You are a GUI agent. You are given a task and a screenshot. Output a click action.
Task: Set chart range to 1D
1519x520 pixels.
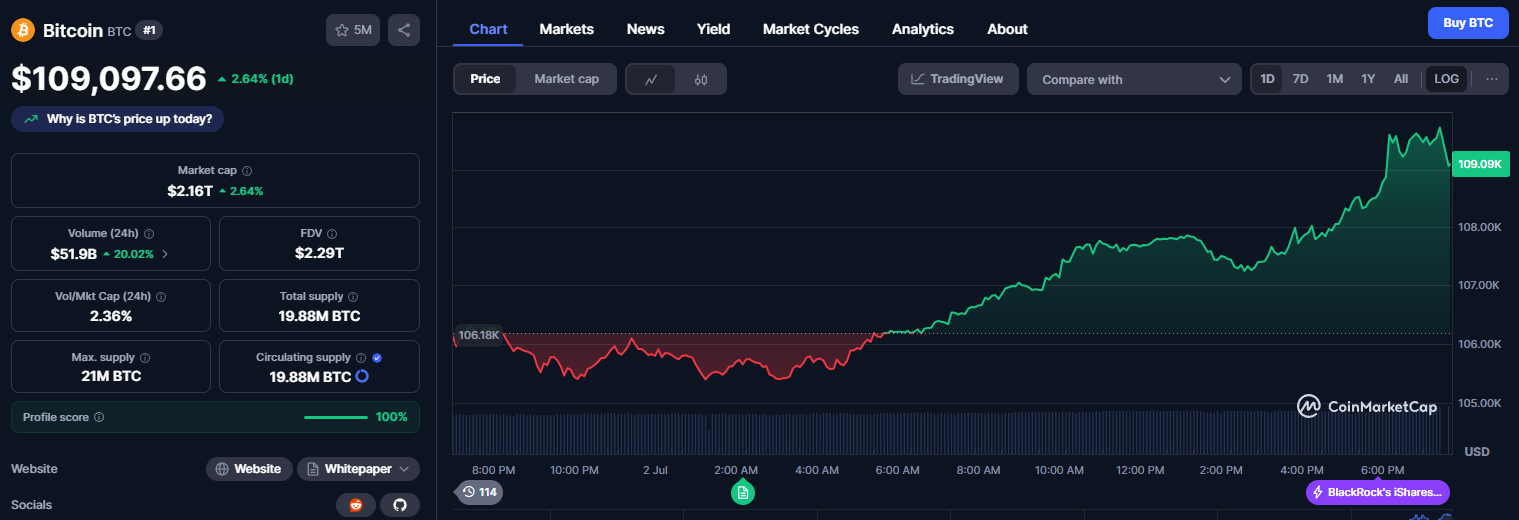tap(1268, 79)
